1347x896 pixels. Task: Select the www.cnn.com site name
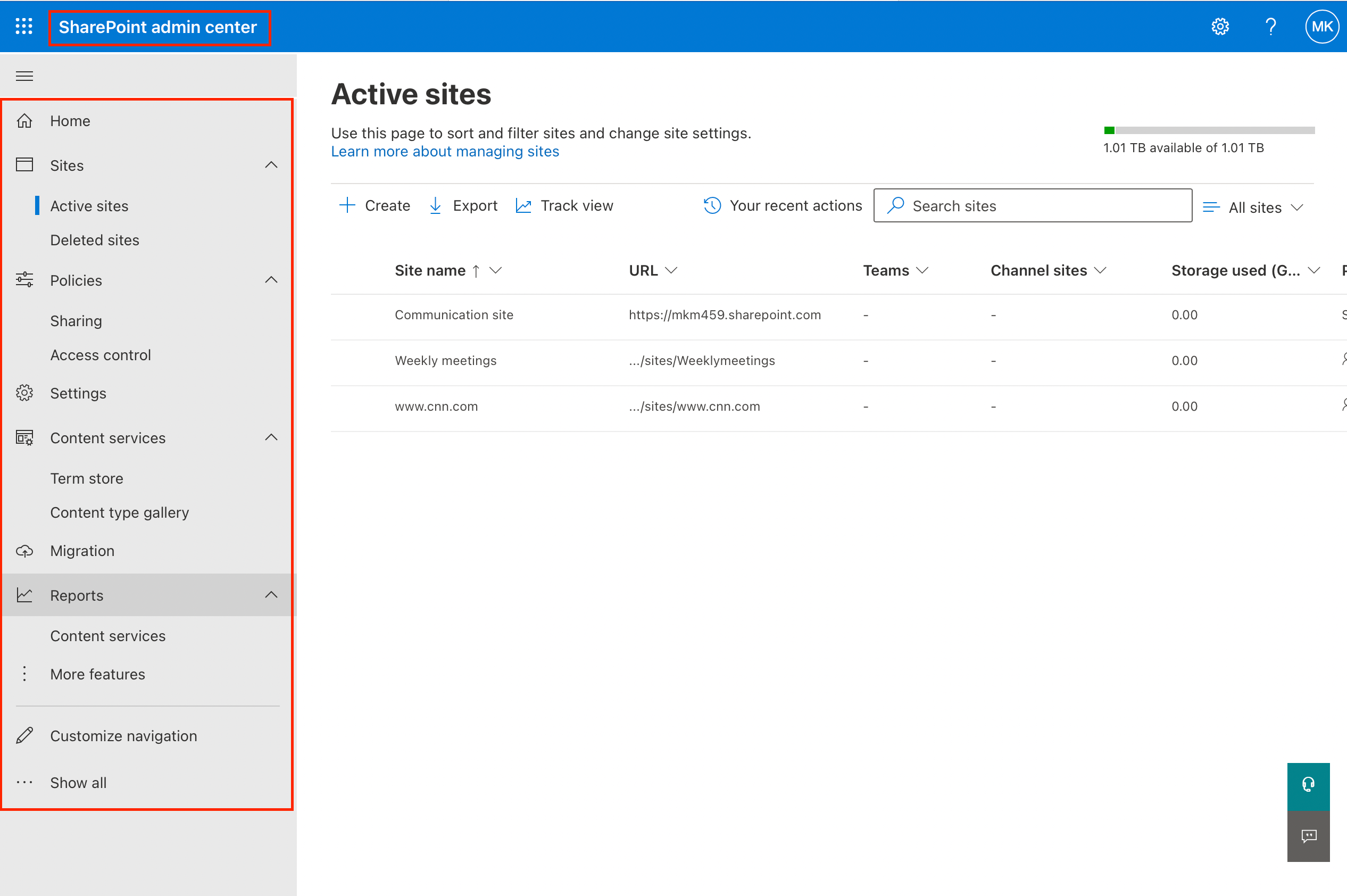point(436,406)
